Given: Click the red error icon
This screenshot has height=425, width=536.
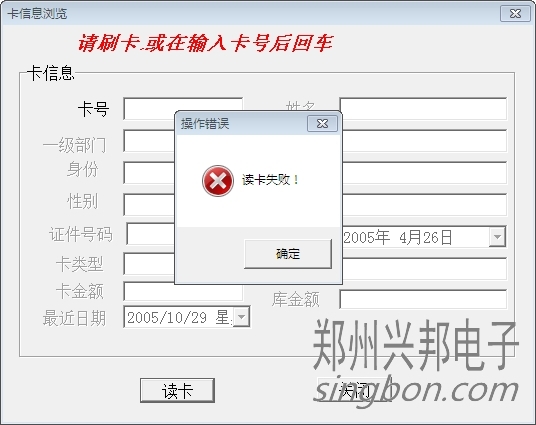Looking at the screenshot, I should click(x=218, y=181).
